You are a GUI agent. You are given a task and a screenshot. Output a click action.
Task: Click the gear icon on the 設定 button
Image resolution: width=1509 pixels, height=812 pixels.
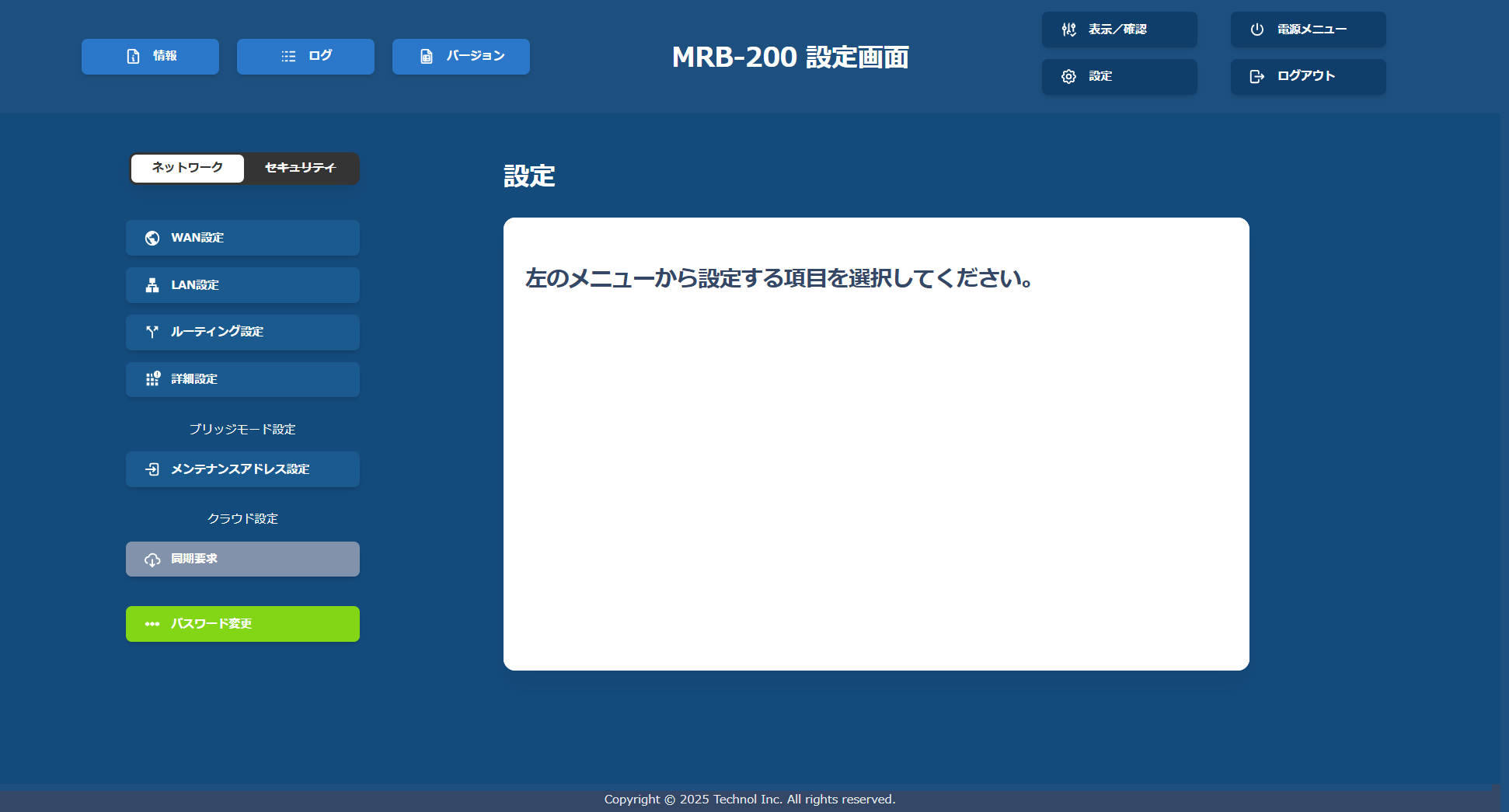(1068, 76)
